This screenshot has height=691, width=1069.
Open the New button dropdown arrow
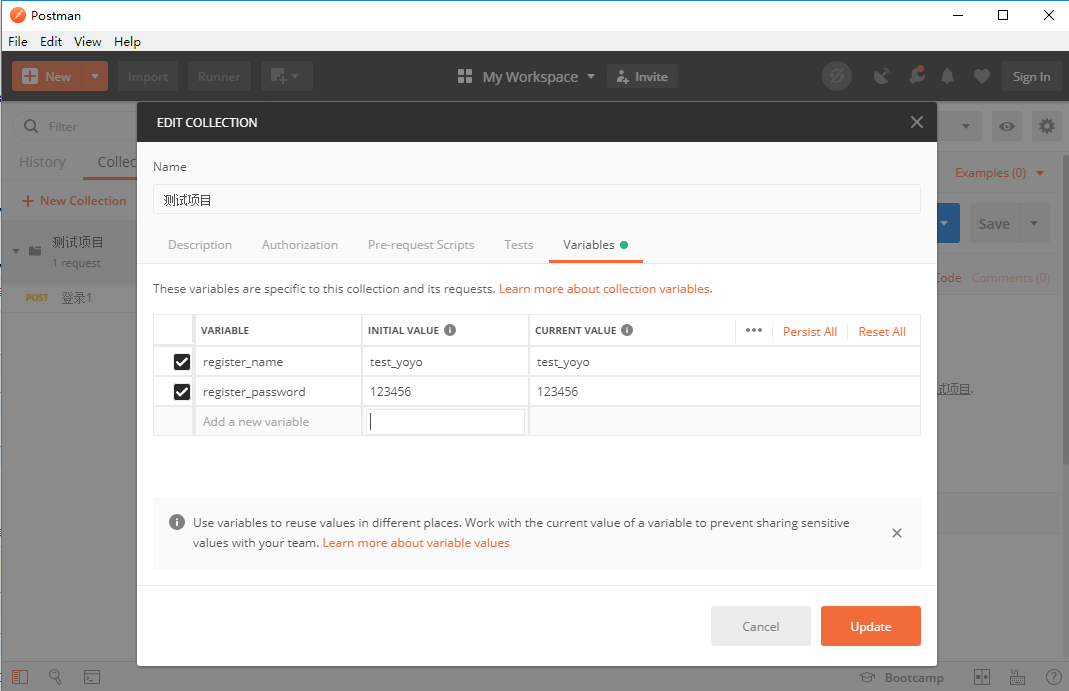(x=95, y=77)
